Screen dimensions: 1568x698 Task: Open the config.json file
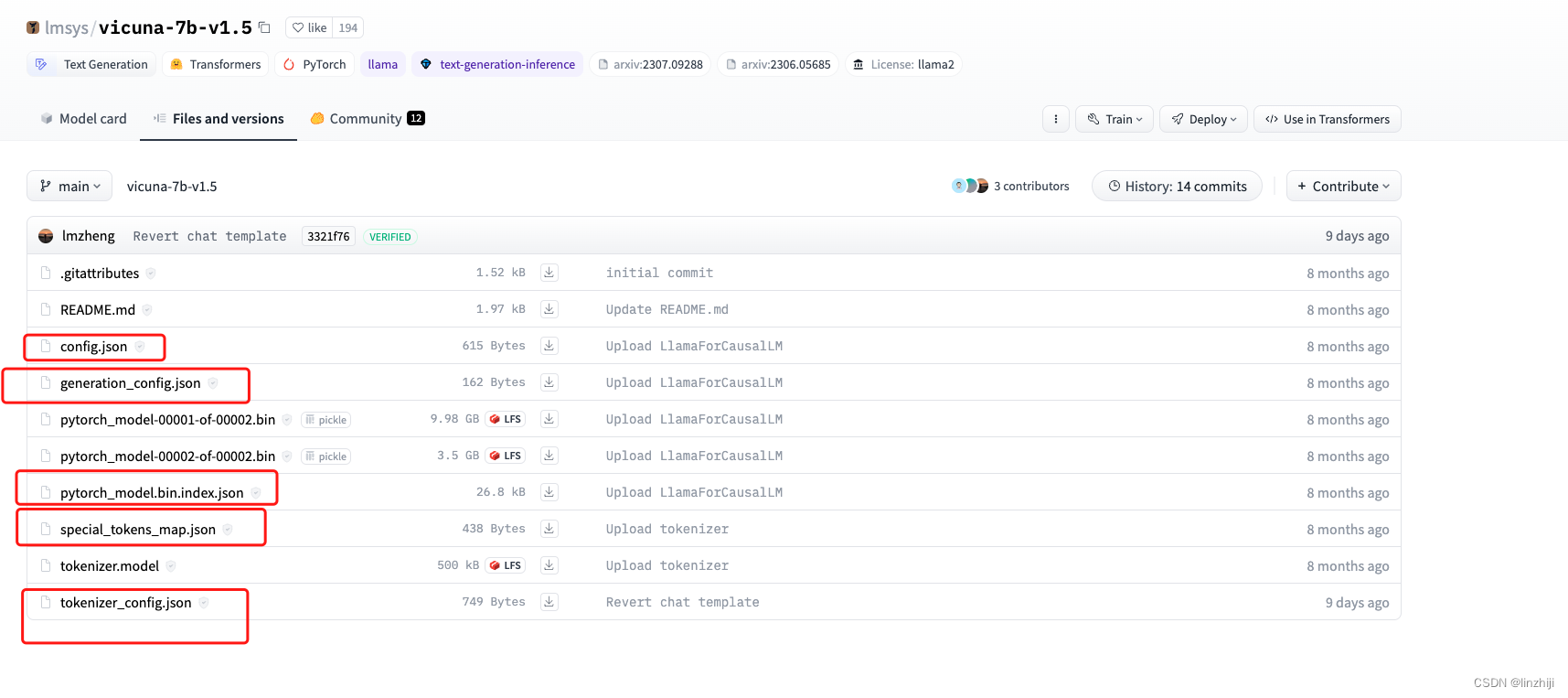pos(93,346)
